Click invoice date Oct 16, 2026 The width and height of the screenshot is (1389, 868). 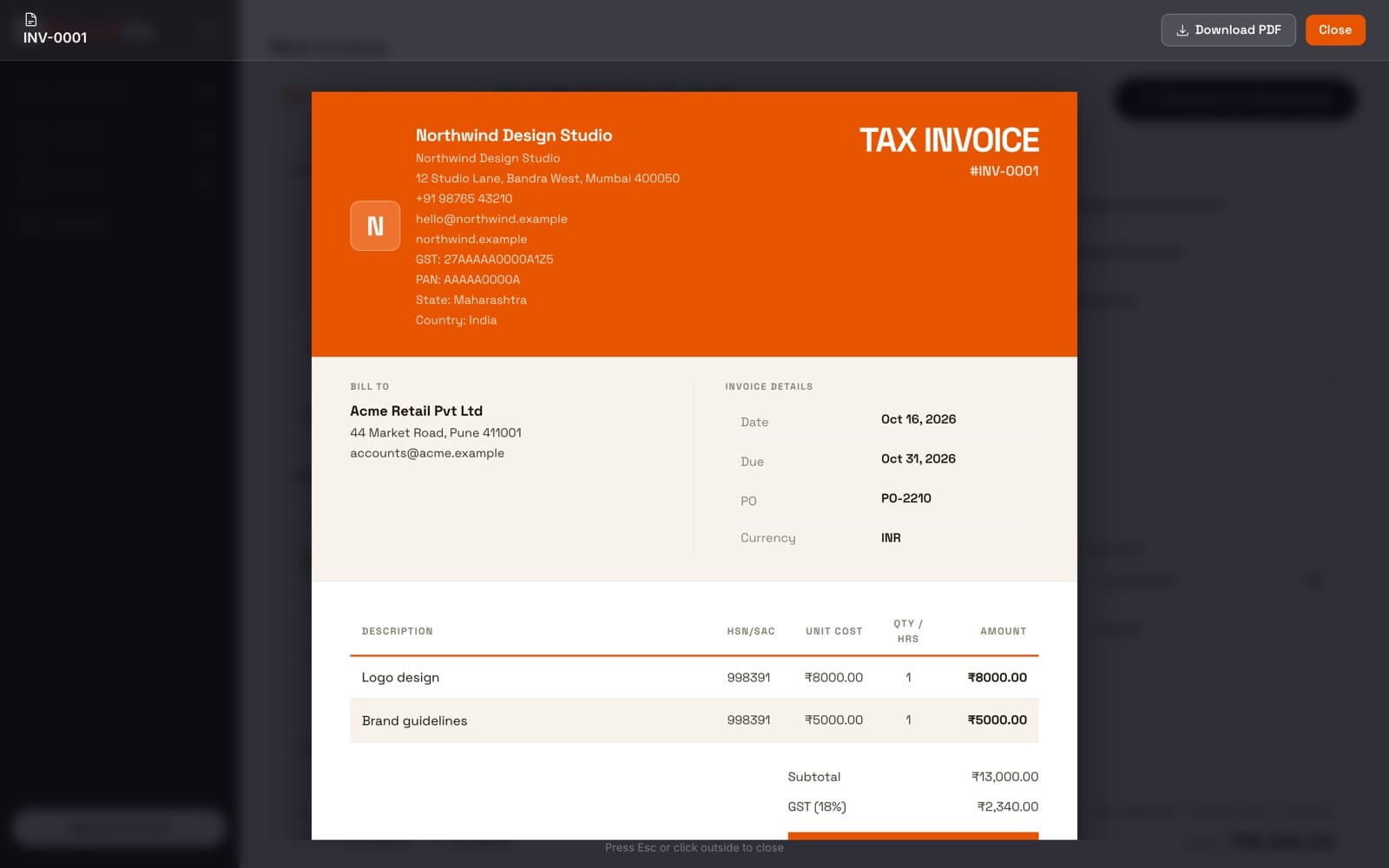(x=918, y=419)
